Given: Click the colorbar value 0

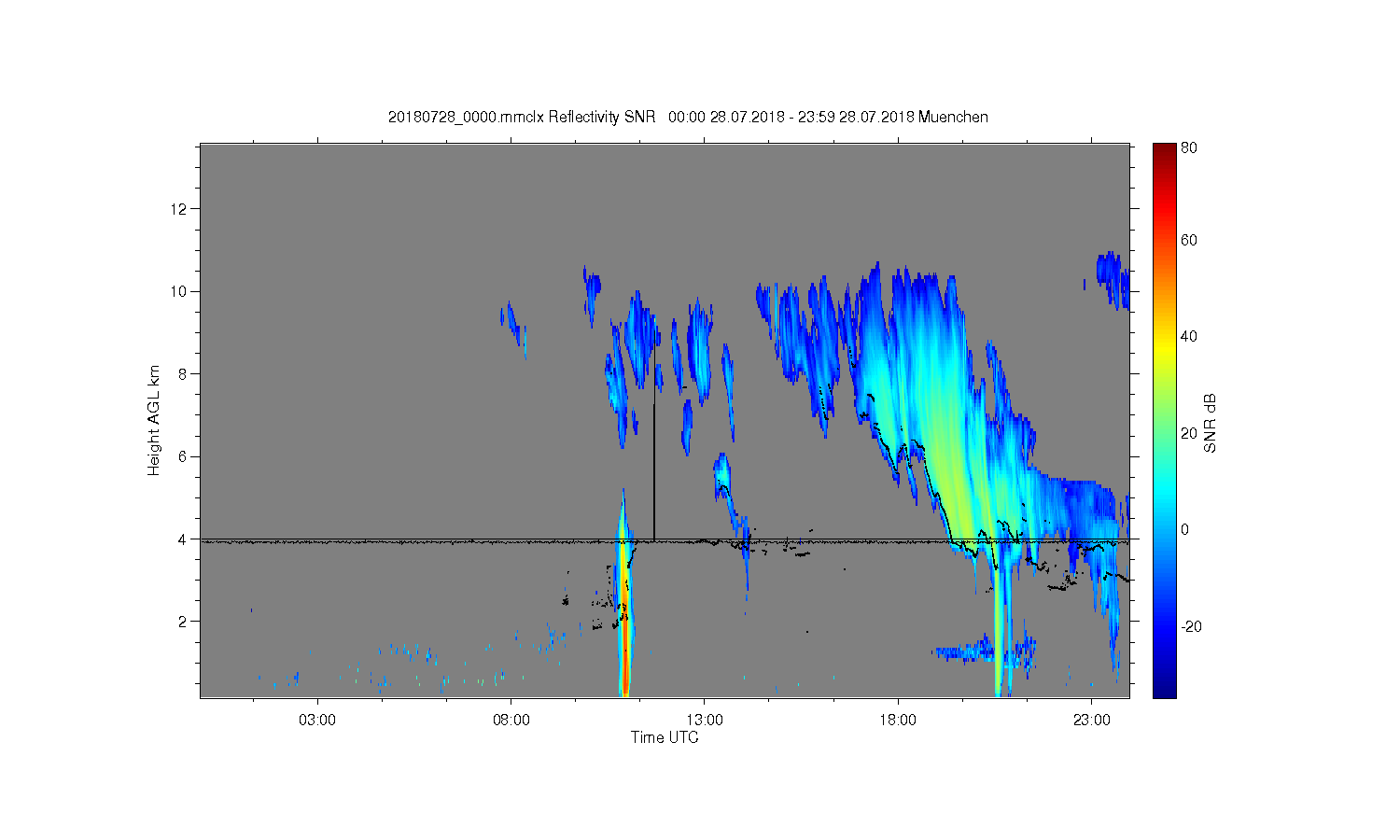Looking at the screenshot, I should coord(1185,529).
